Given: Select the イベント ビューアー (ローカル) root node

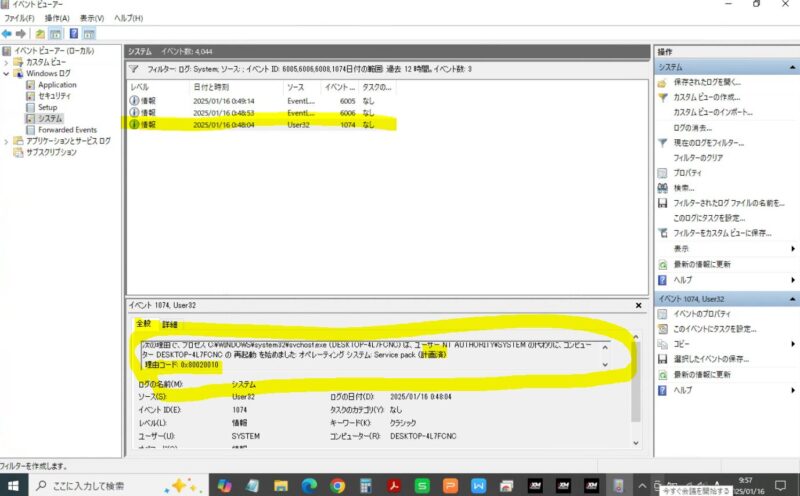Looking at the screenshot, I should pos(54,51).
